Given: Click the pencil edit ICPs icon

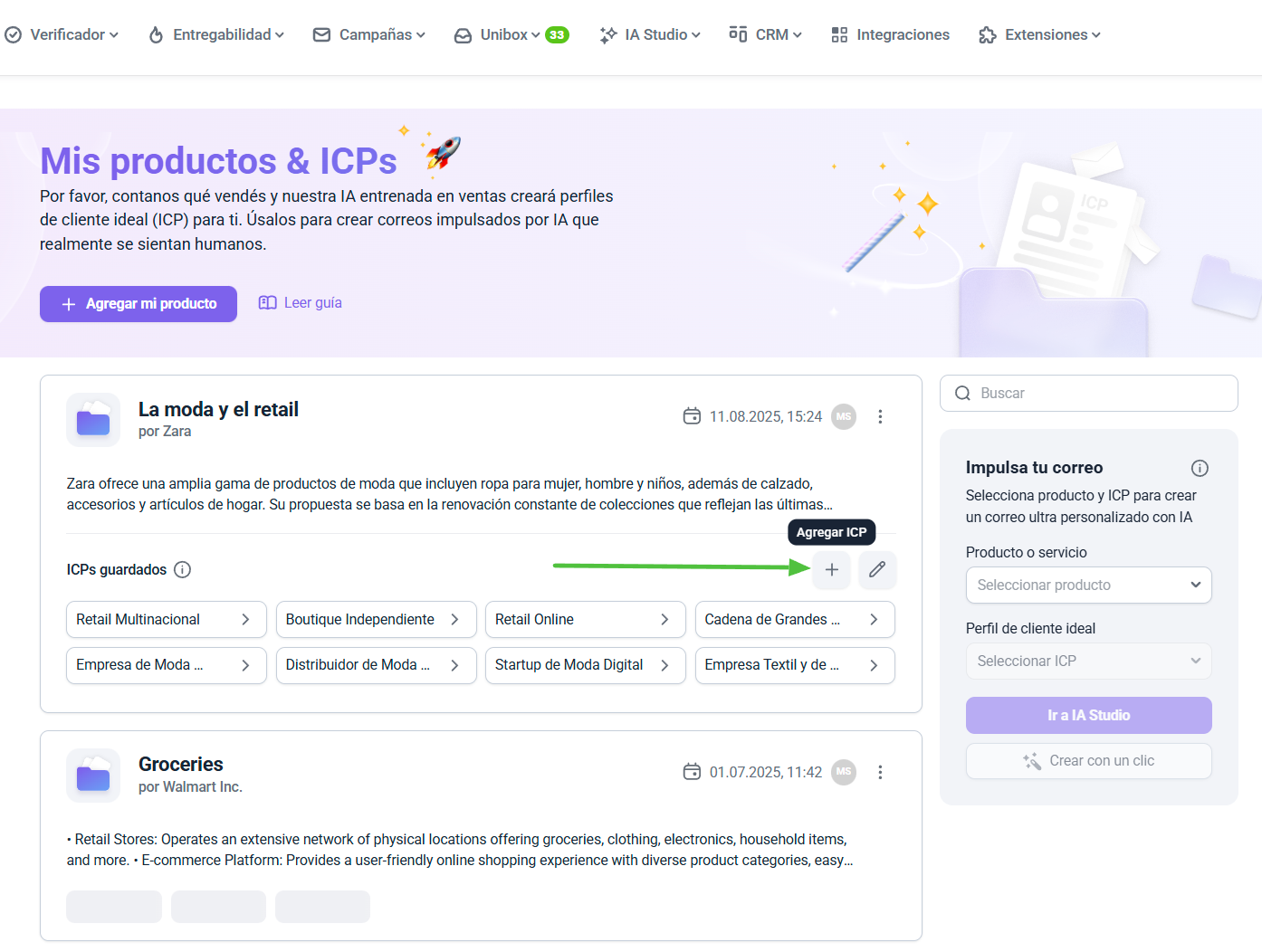Looking at the screenshot, I should point(877,570).
